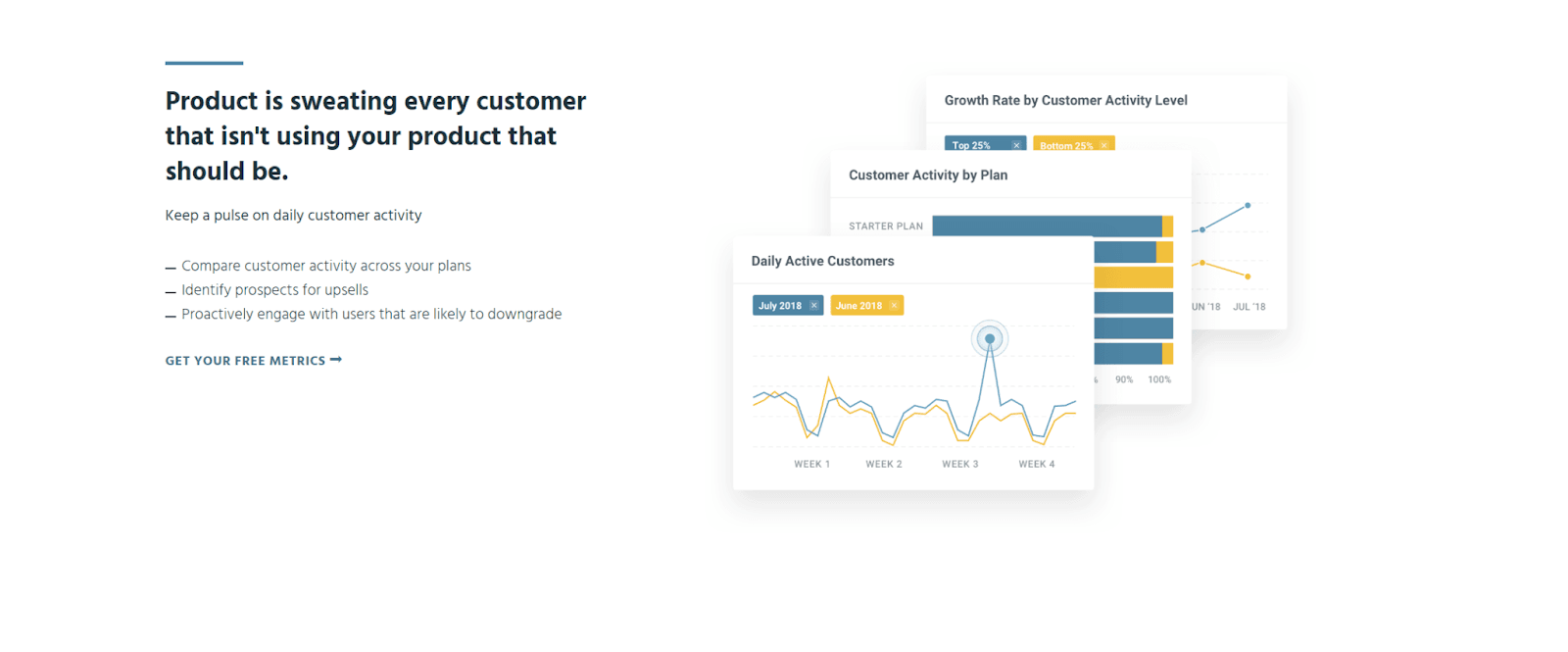The image size is (1568, 652).
Task: Click the yellow JUL '18 data point
Action: click(x=1248, y=276)
